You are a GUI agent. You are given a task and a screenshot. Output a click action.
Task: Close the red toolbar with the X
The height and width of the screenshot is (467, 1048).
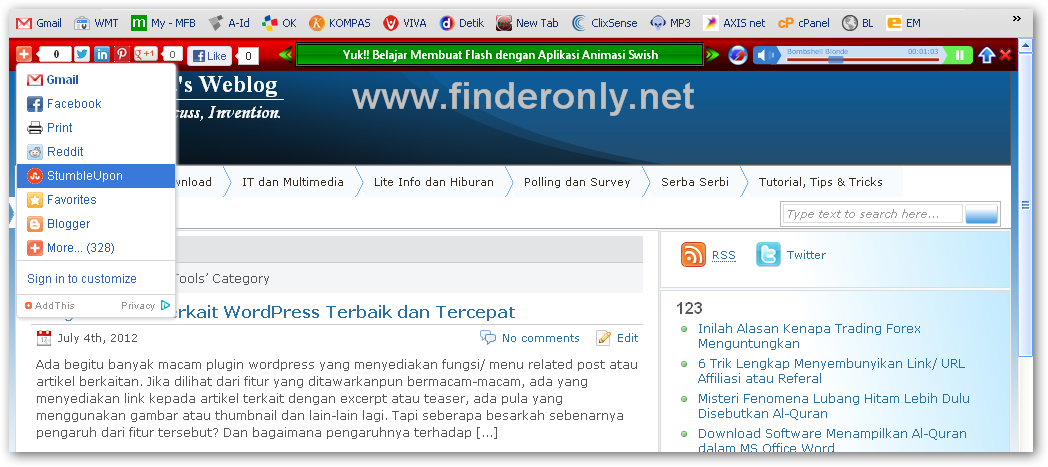click(1005, 55)
